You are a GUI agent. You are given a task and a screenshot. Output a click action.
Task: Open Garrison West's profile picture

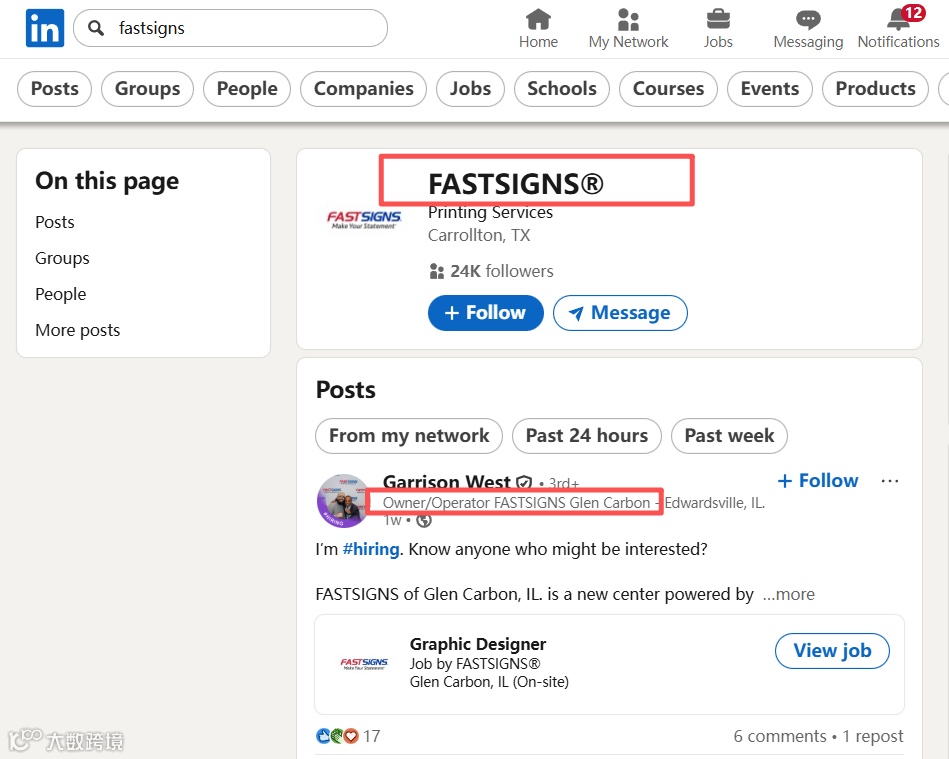[343, 501]
